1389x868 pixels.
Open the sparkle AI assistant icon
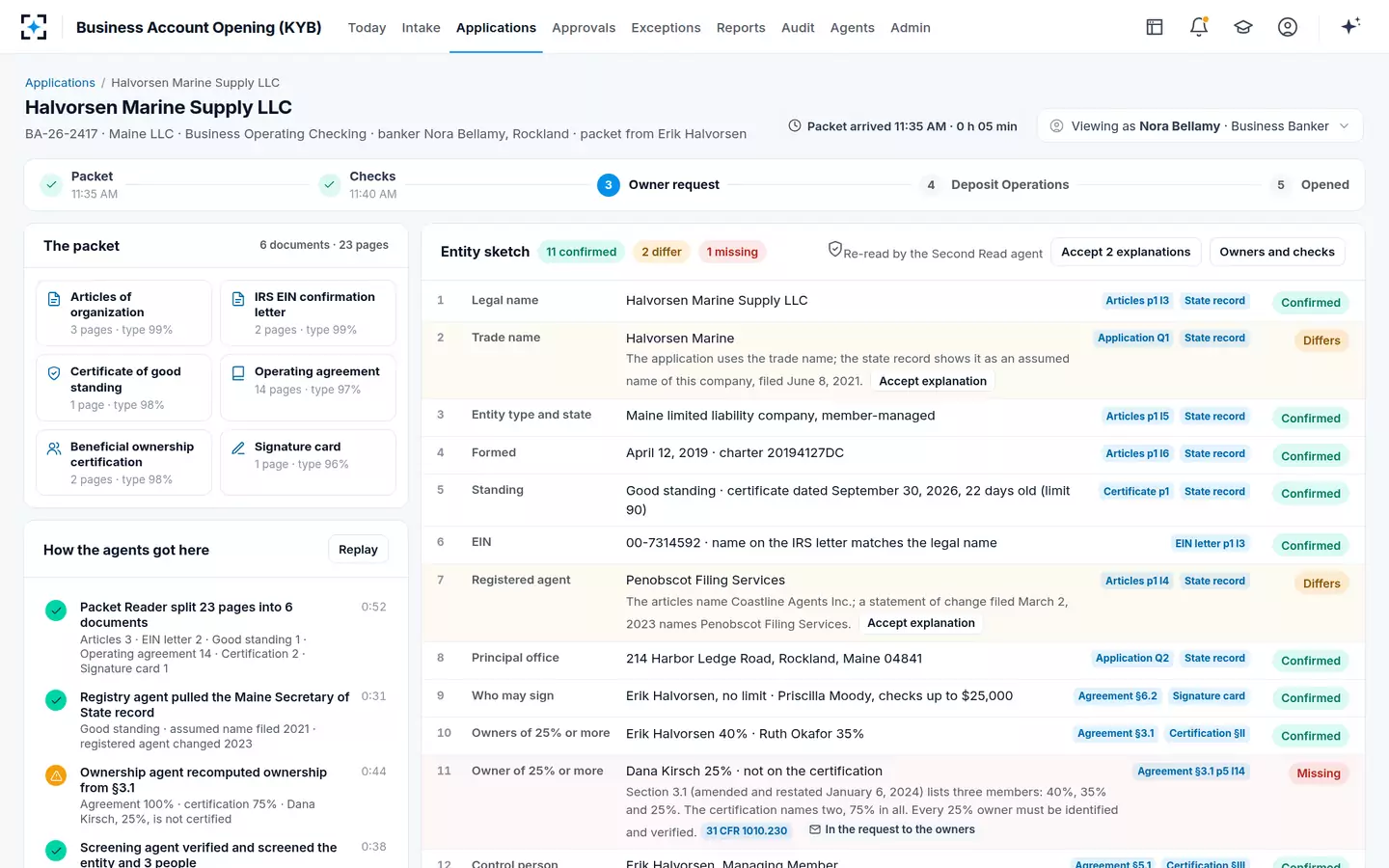point(1350,26)
